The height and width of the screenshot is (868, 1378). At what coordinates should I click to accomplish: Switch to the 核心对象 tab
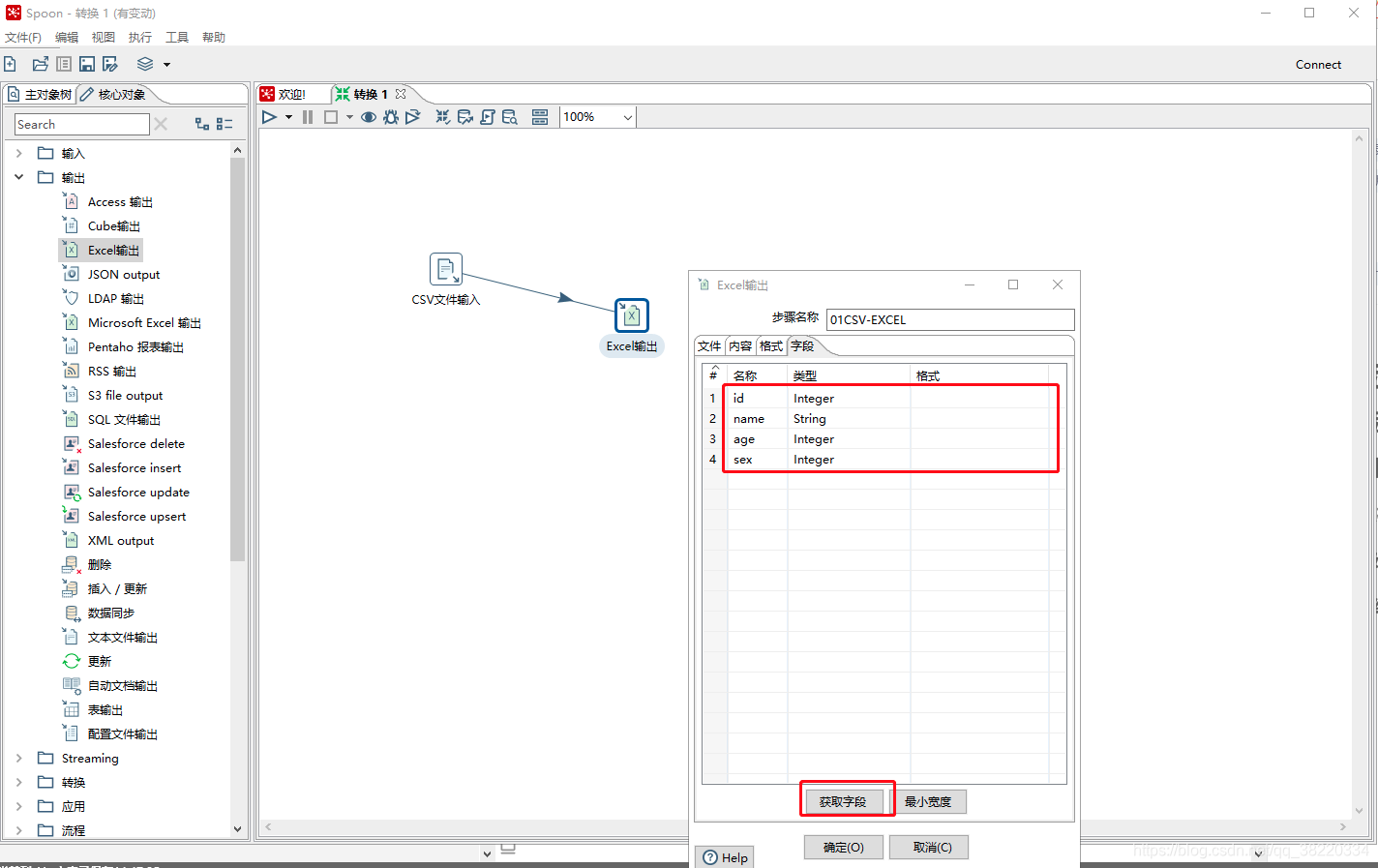click(x=114, y=94)
